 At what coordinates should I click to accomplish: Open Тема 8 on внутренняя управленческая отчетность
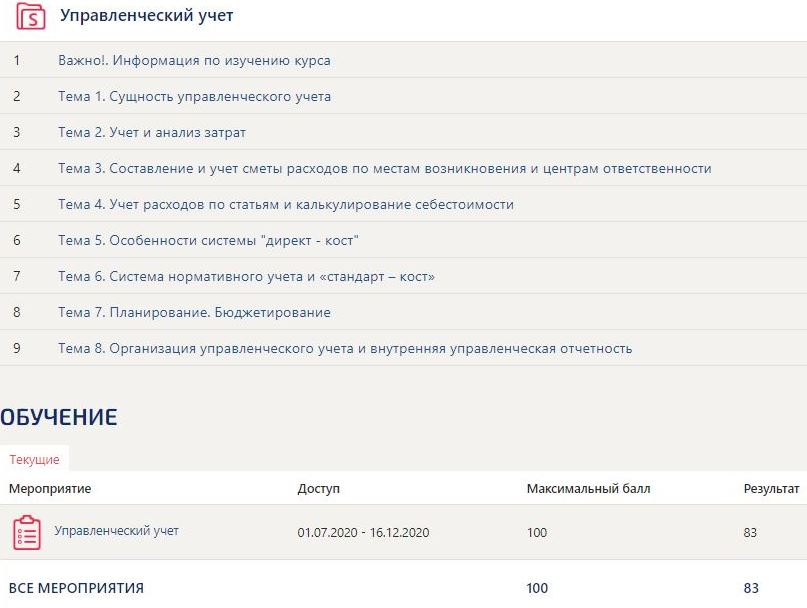[x=345, y=349]
